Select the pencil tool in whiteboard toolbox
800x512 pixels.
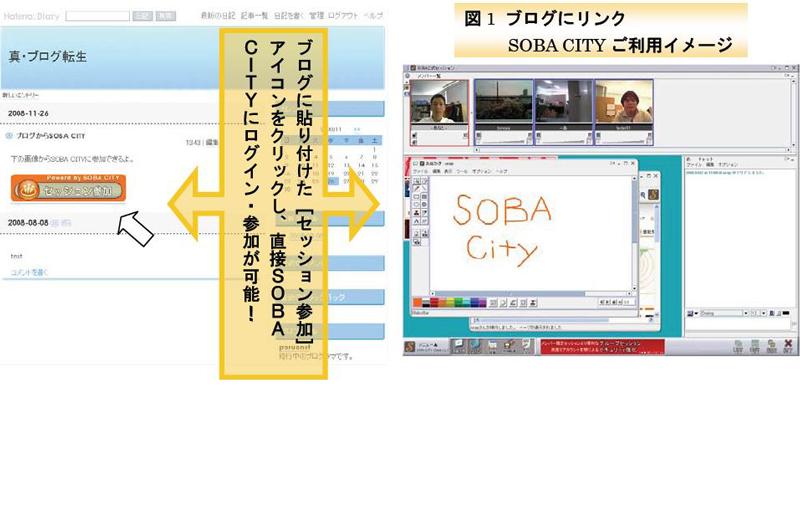click(417, 189)
